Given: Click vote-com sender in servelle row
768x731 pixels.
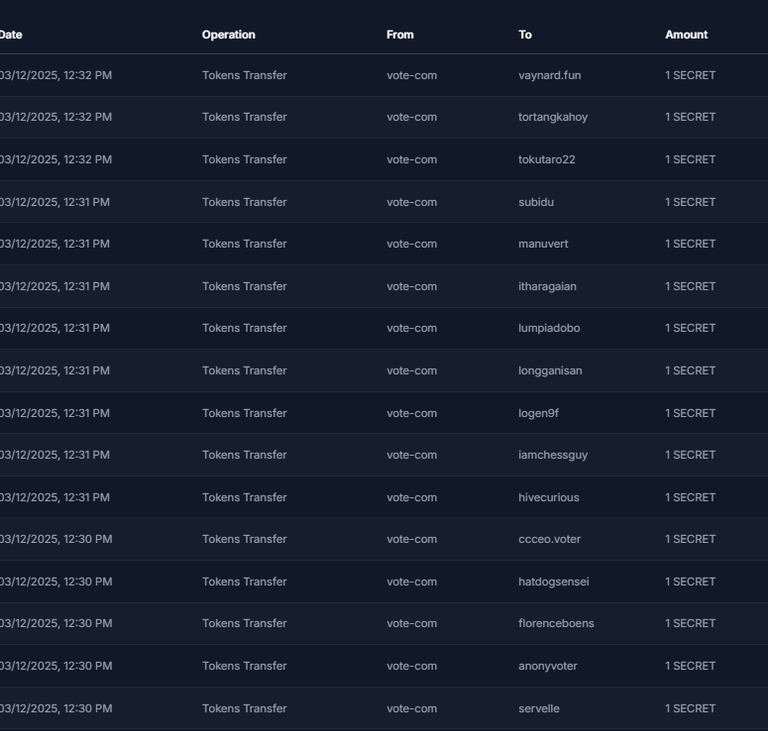Looking at the screenshot, I should pyautogui.click(x=411, y=709).
